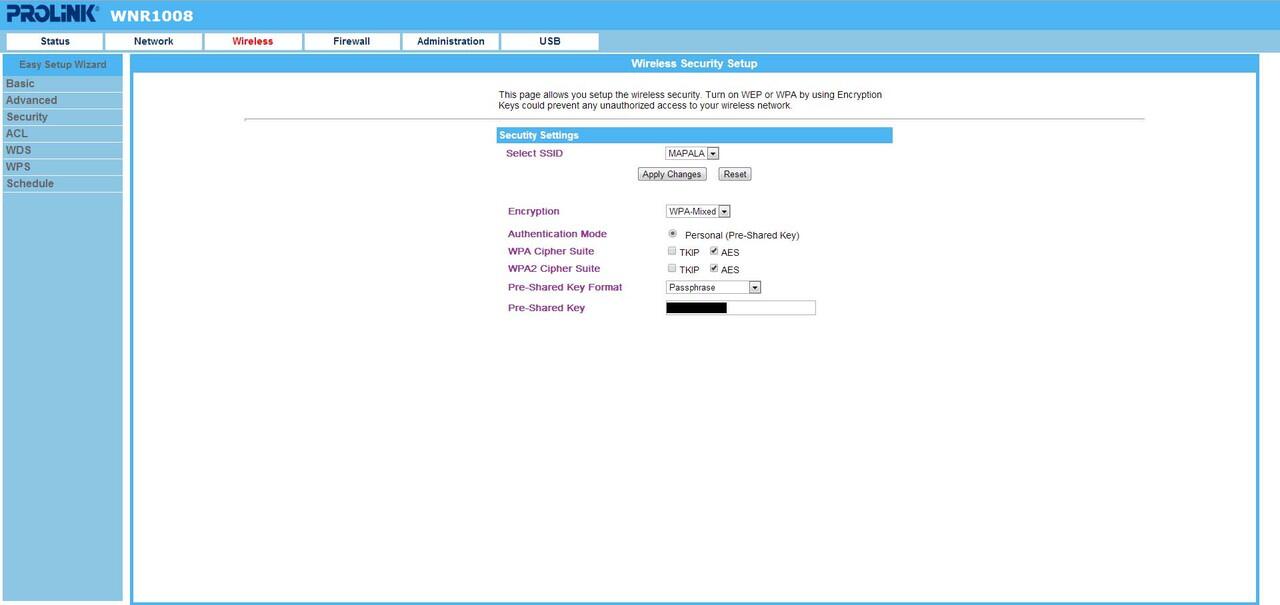Launch the Easy Setup Wizard
This screenshot has width=1280, height=605.
click(62, 64)
